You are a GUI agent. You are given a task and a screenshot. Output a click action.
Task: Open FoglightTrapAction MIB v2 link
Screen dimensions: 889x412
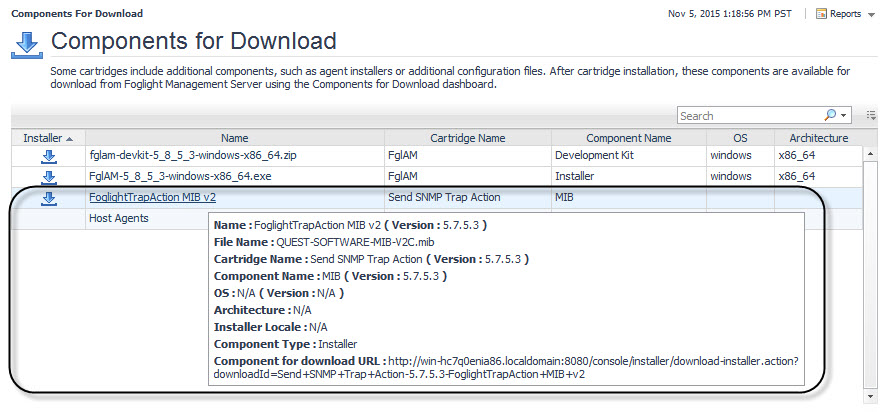153,197
